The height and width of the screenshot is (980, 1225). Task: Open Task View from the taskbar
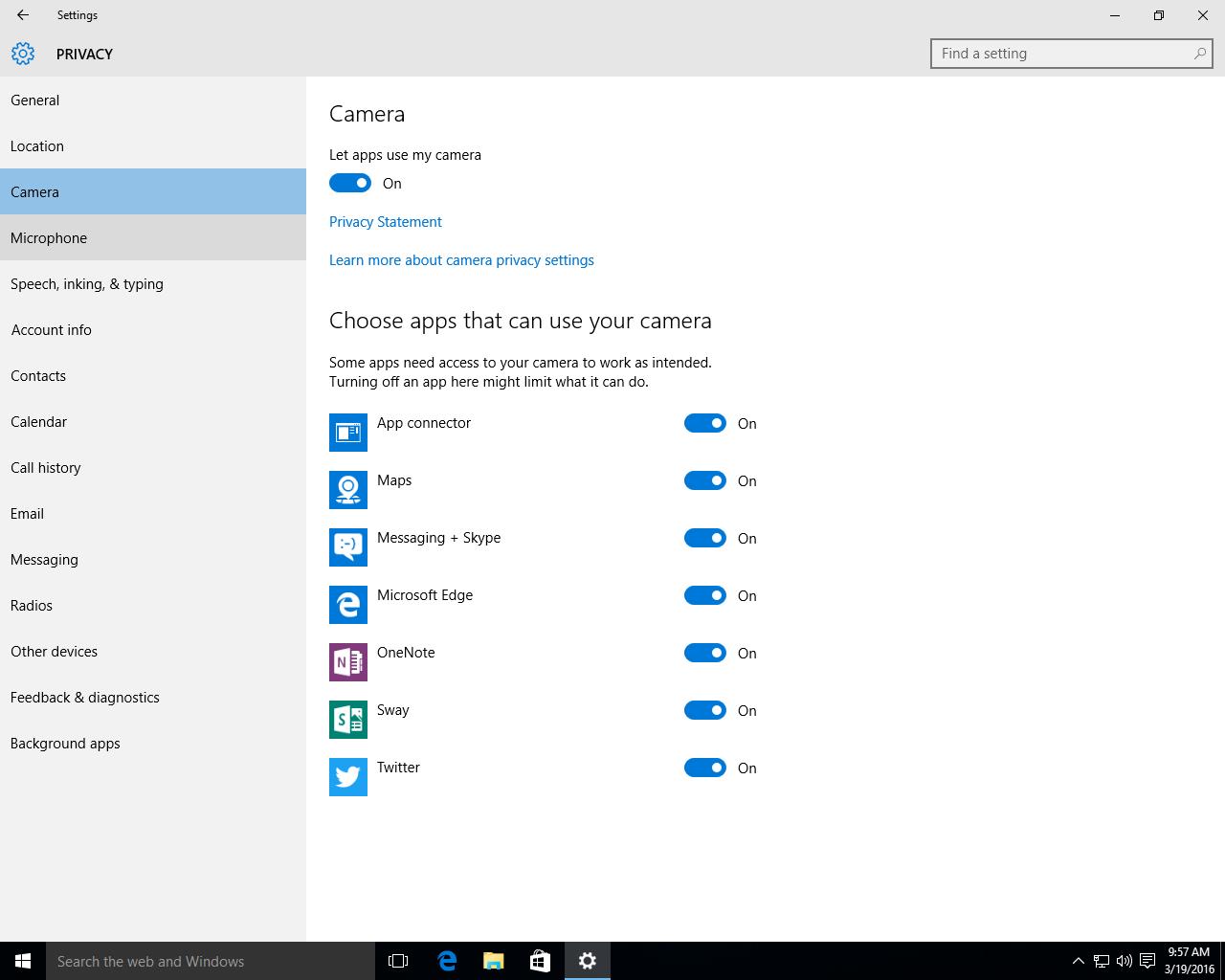point(398,961)
